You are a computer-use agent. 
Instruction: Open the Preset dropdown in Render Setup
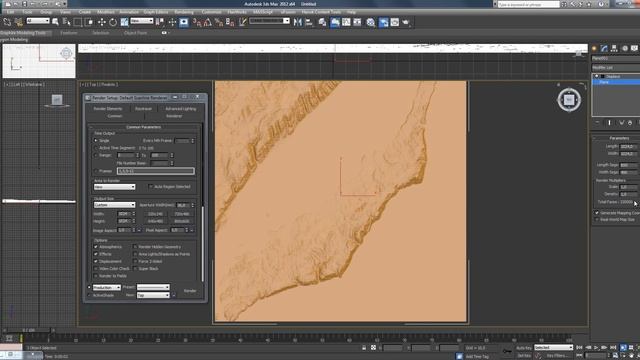153,287
